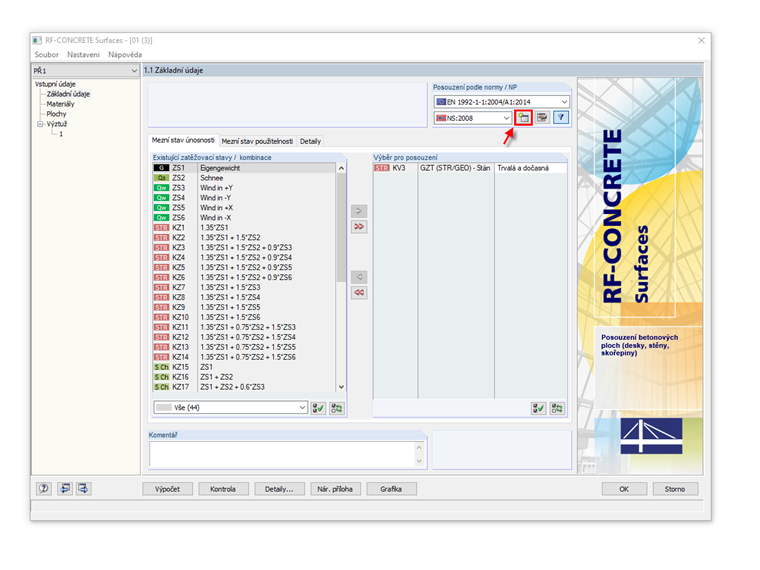Open the NS:2008 national annex dropdown
The width and height of the screenshot is (760, 570).
[473, 118]
